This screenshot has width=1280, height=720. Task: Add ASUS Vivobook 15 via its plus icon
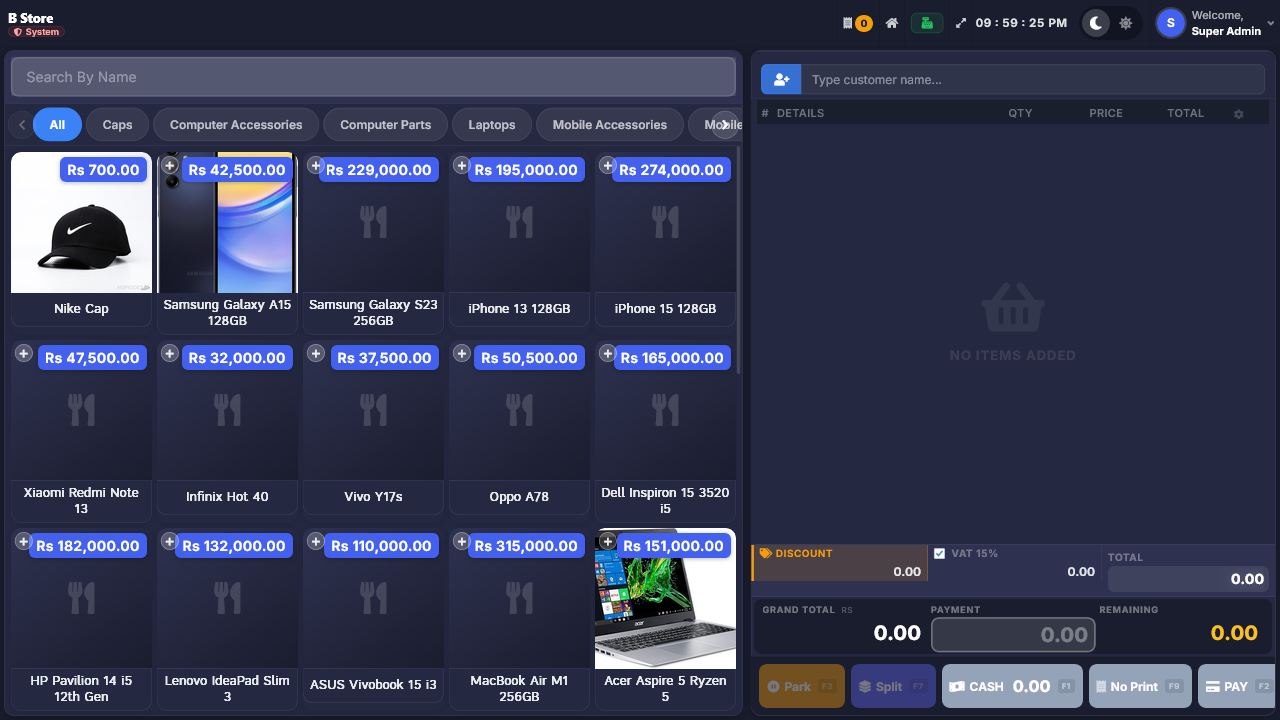coord(316,541)
